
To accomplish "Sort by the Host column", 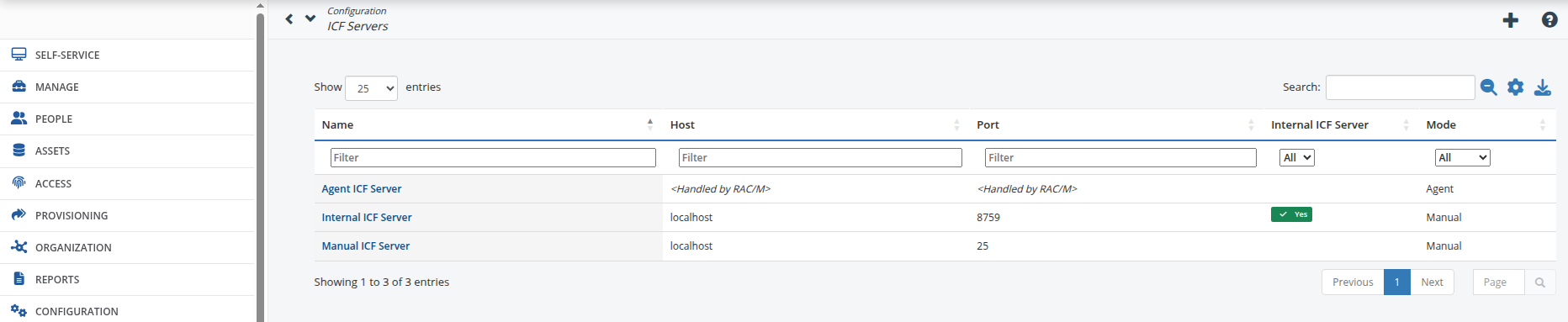I will click(816, 124).
